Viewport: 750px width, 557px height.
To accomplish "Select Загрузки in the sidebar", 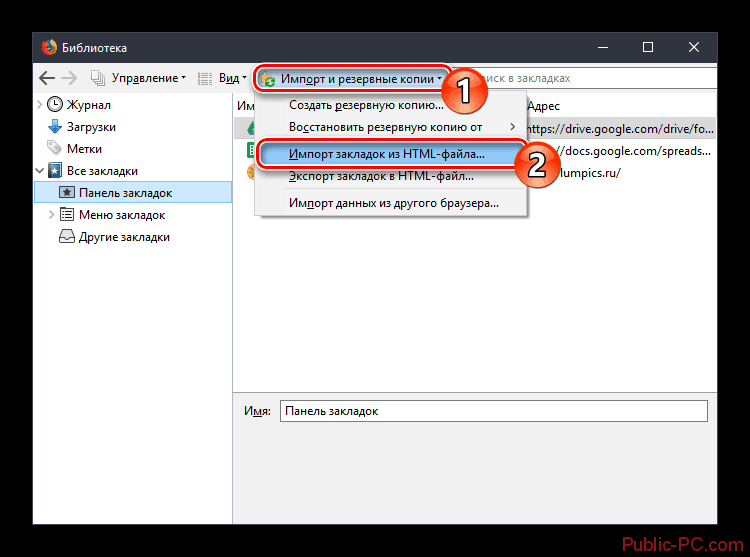I will 91,127.
